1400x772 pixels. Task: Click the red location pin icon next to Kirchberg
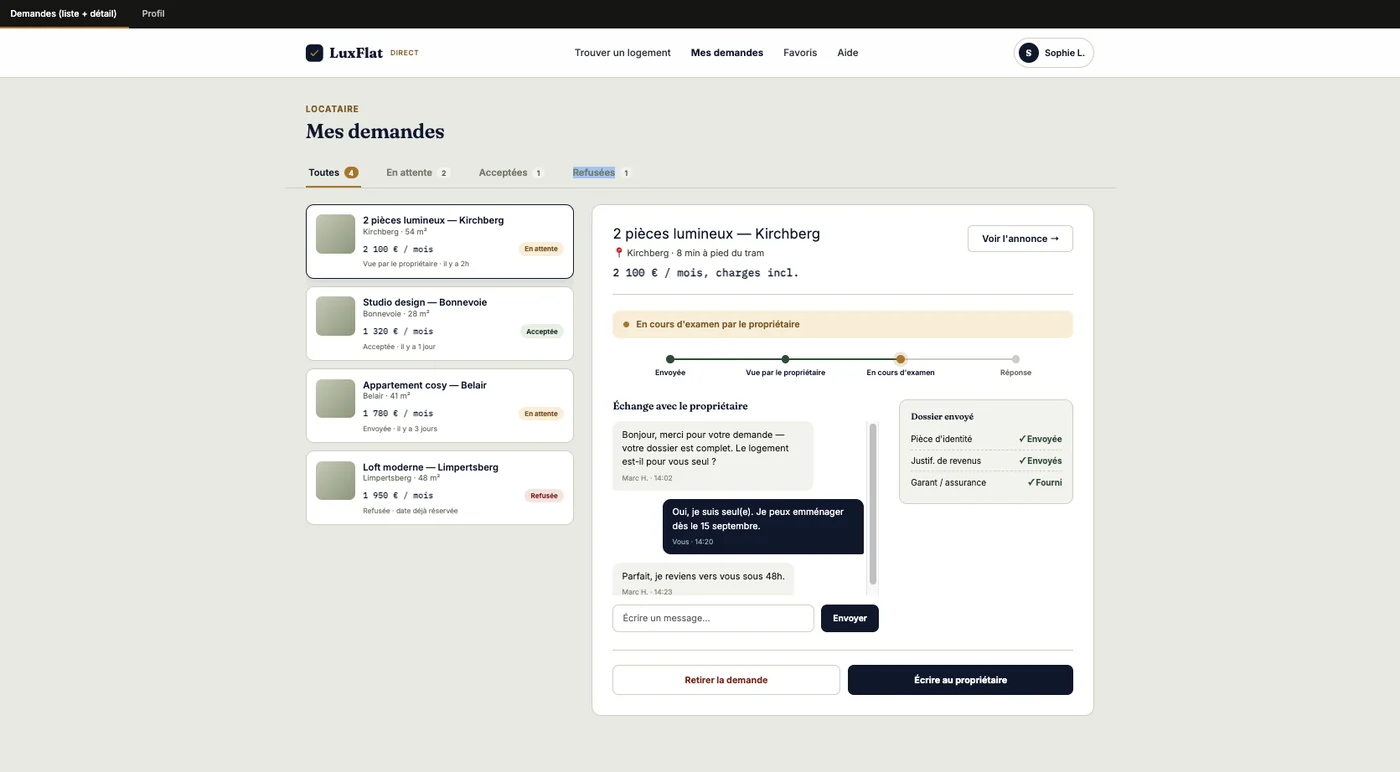point(619,253)
